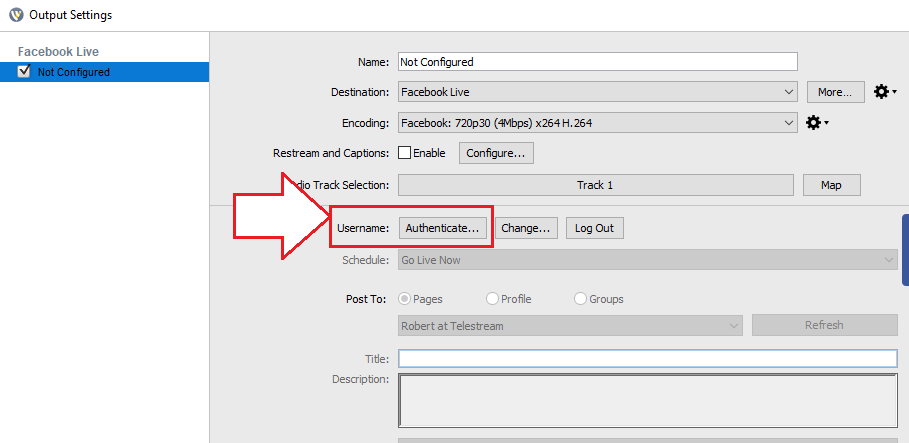
Task: Click the vertical scrollbar thumb at right edge
Action: coord(906,250)
